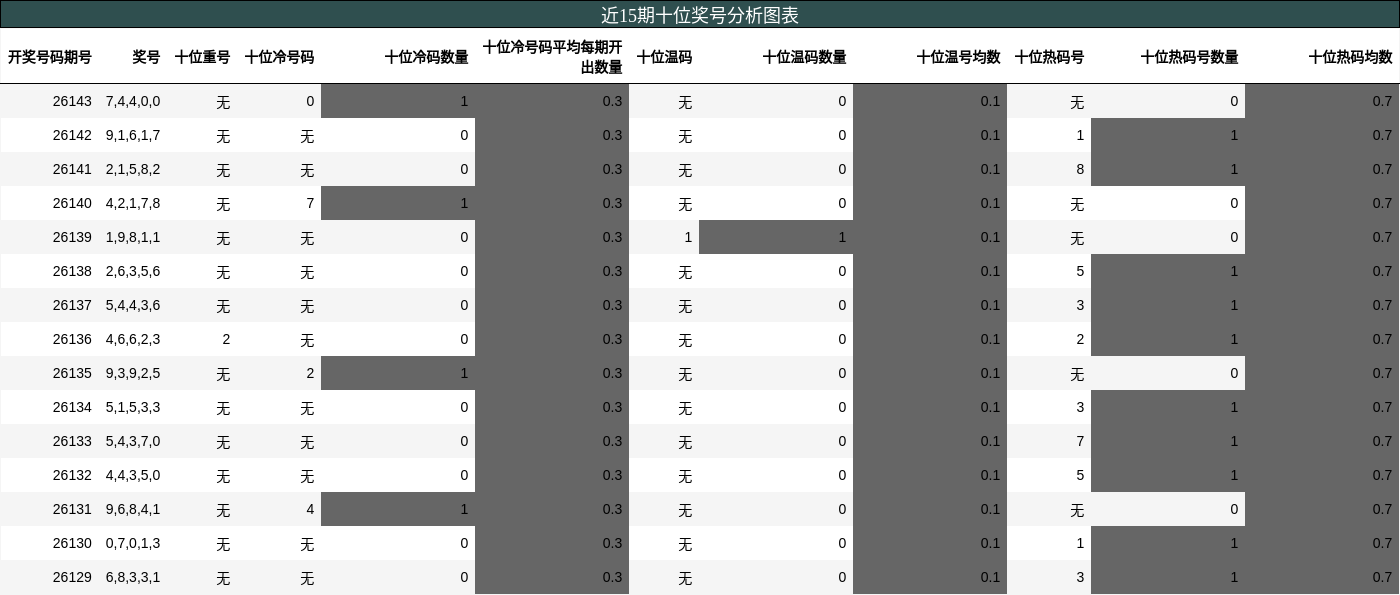Select prize number 4,4,3,5,0
The width and height of the screenshot is (1400, 595).
133,475
